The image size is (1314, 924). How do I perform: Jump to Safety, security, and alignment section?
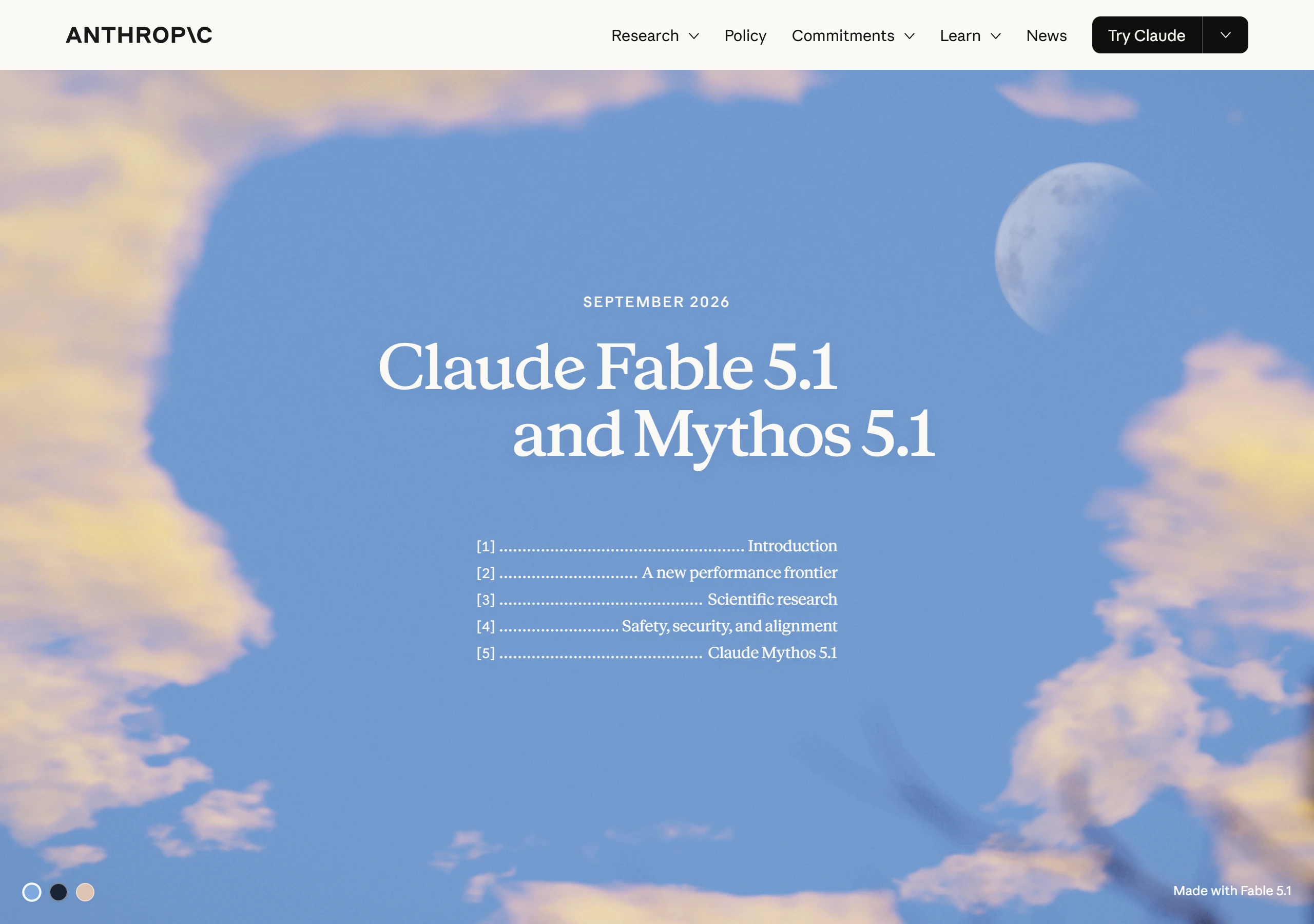[656, 626]
